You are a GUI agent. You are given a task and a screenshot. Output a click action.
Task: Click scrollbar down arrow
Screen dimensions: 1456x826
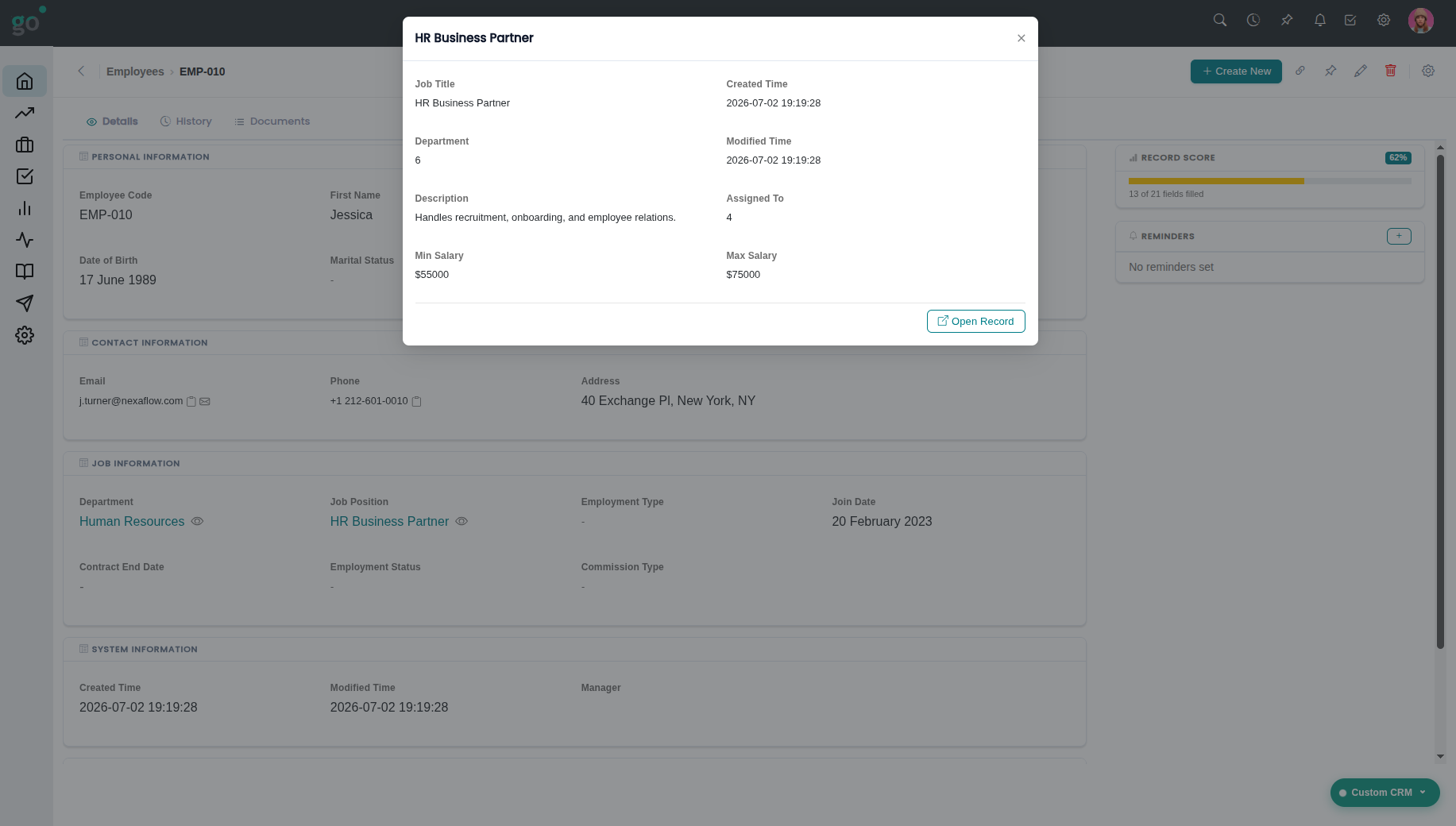1440,757
